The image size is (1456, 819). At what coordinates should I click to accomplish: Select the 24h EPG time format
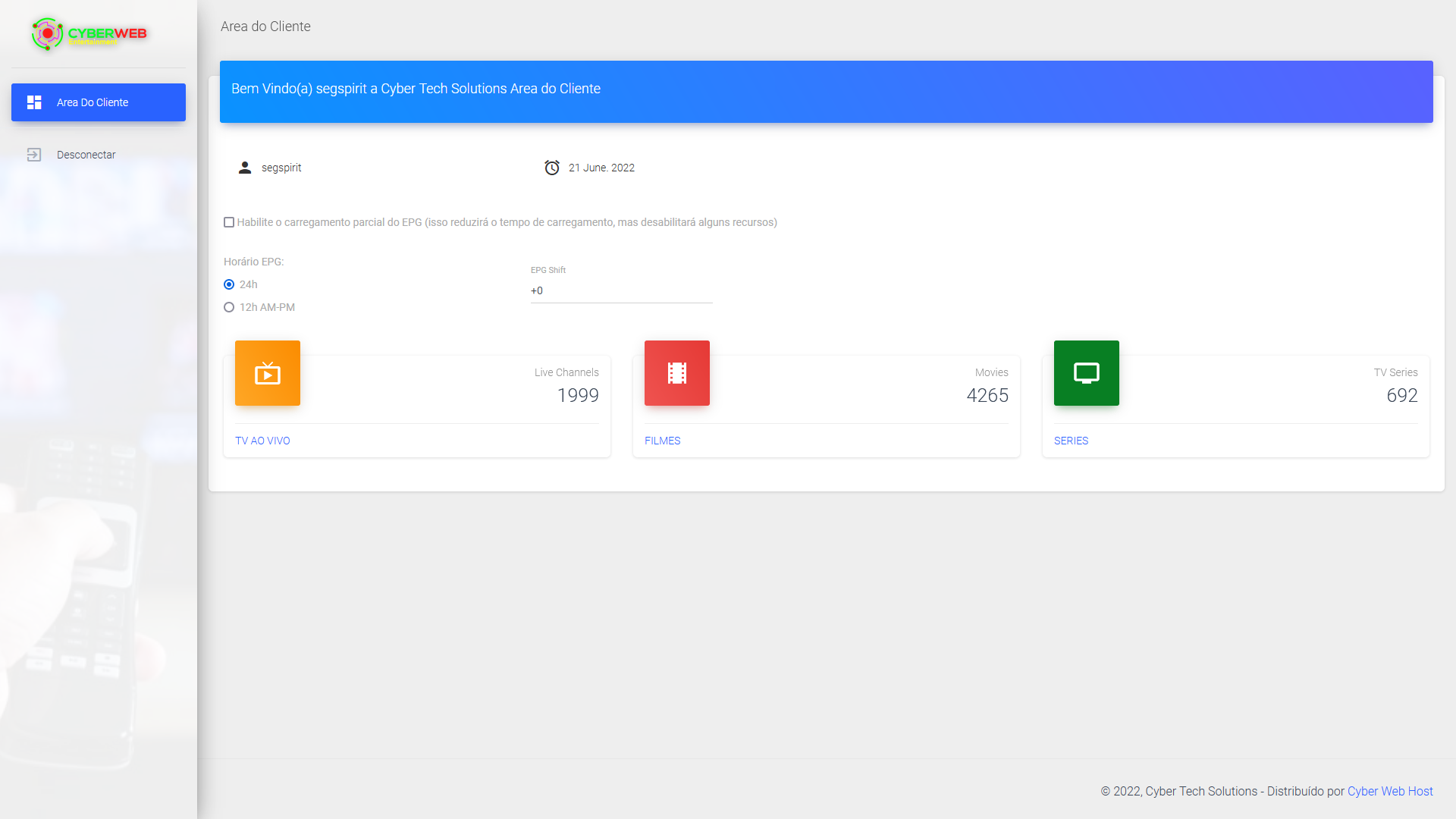click(x=229, y=284)
